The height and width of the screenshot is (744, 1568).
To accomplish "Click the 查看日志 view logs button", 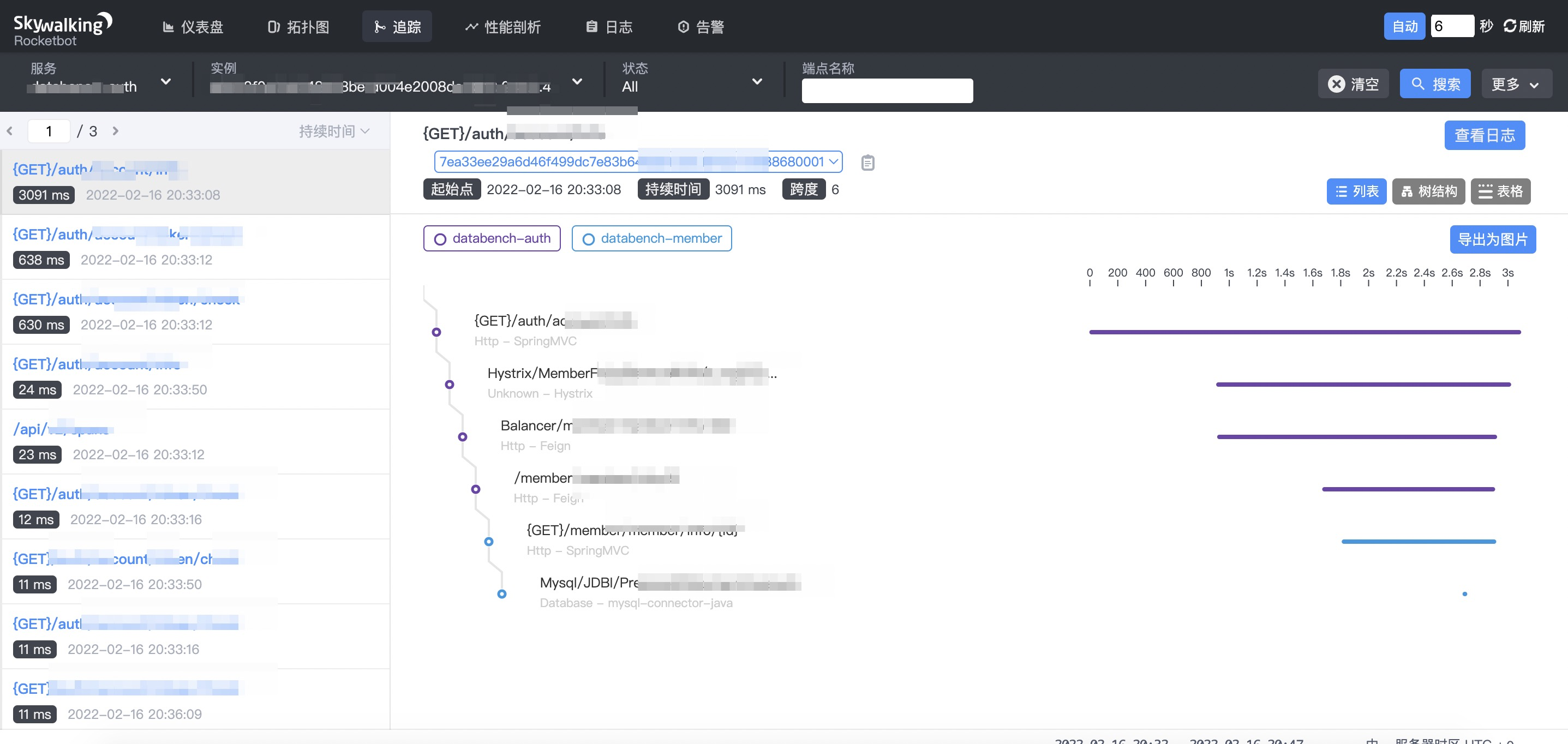I will (x=1484, y=135).
